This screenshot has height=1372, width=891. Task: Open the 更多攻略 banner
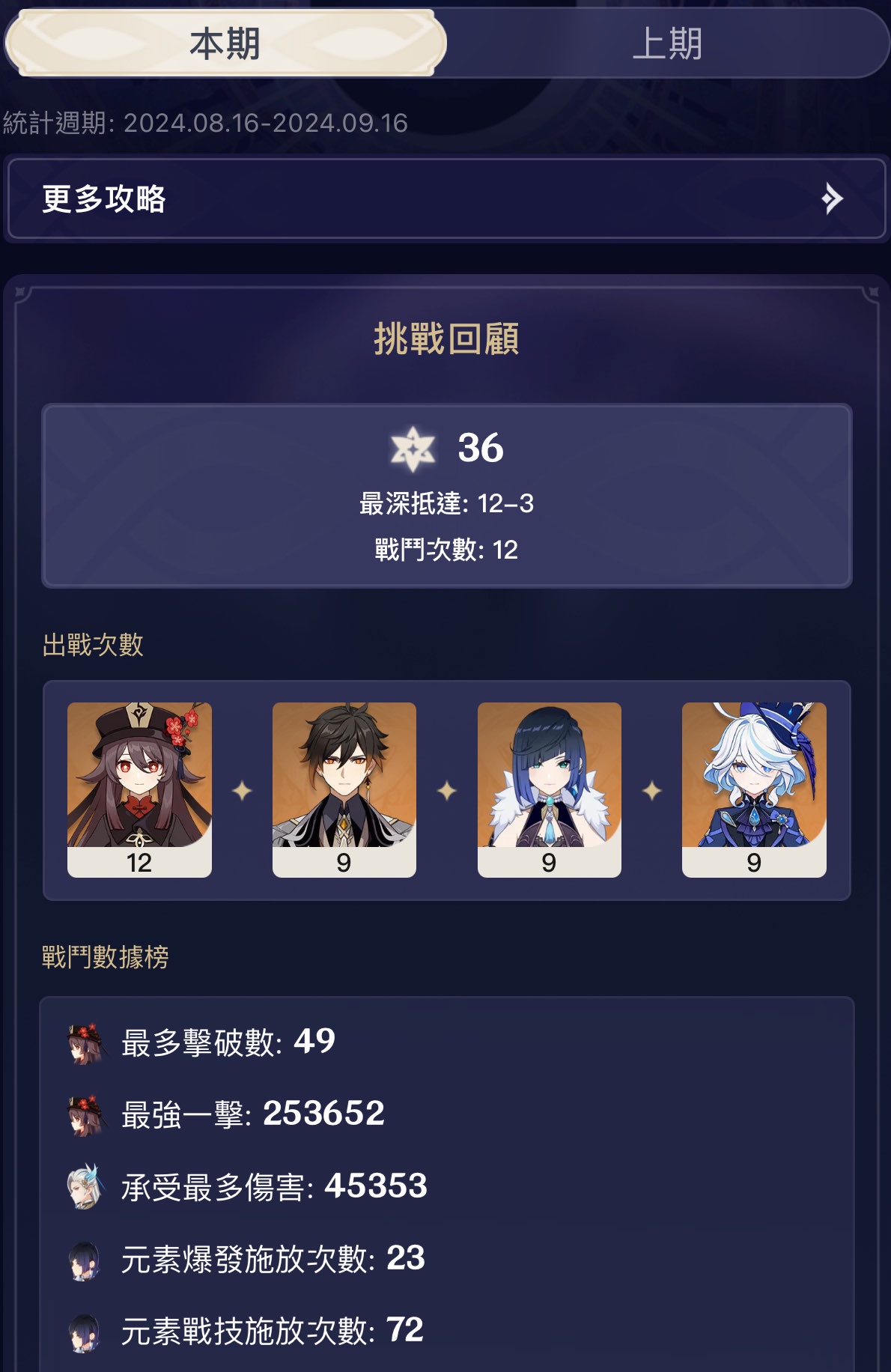click(446, 198)
